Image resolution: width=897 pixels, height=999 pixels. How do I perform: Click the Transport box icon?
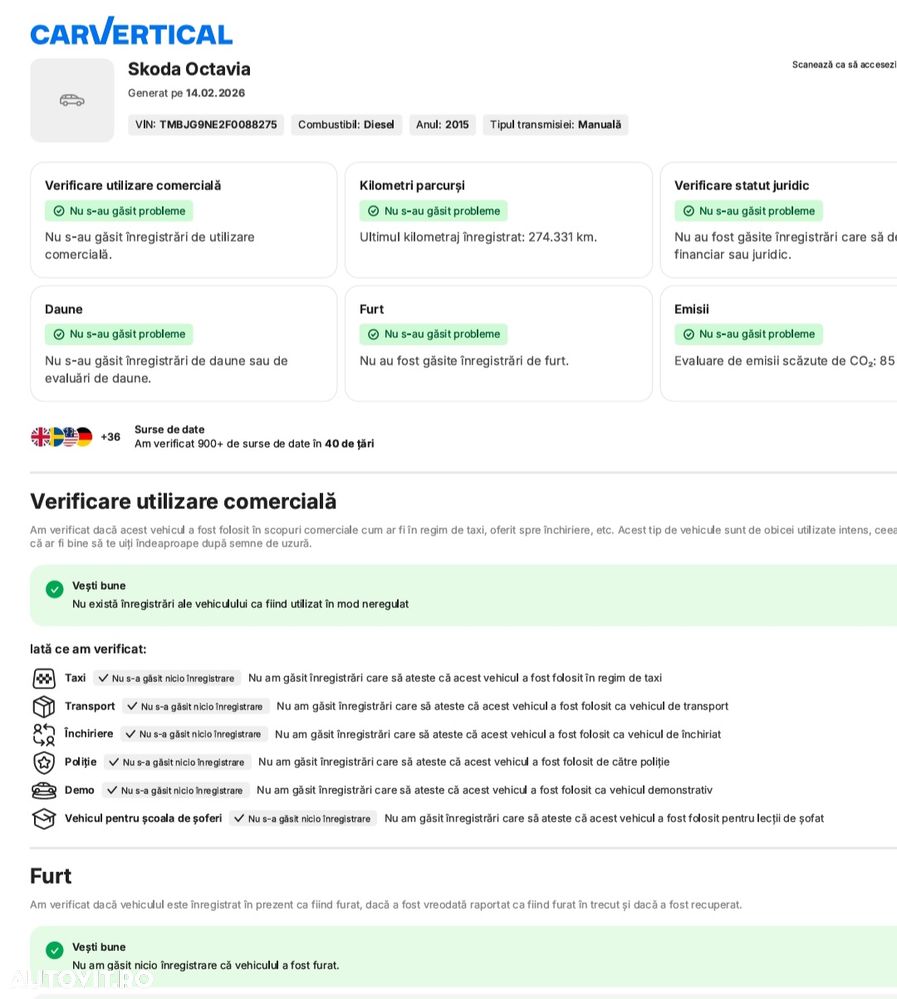[x=44, y=707]
